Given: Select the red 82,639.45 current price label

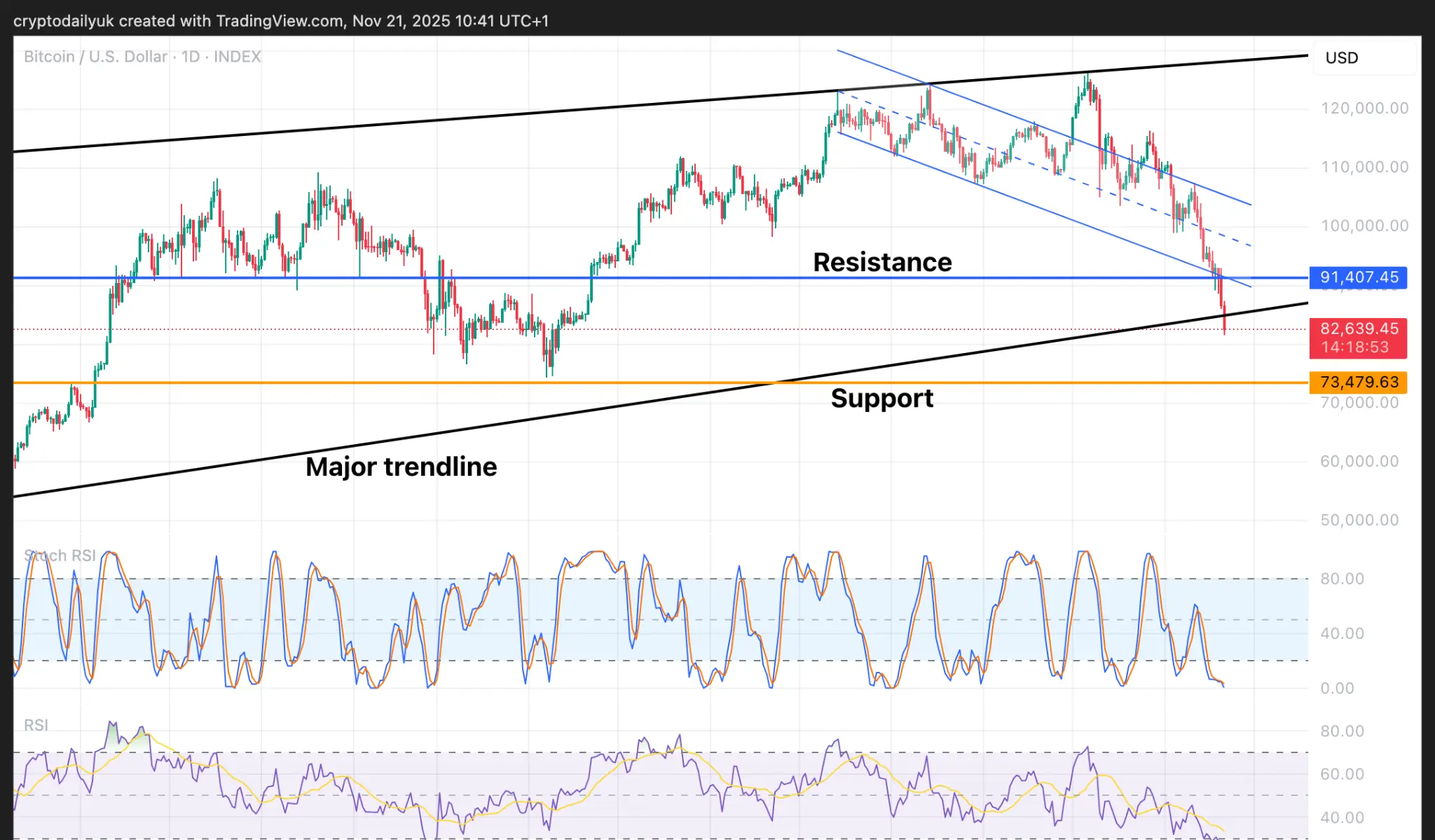Looking at the screenshot, I should (x=1358, y=329).
